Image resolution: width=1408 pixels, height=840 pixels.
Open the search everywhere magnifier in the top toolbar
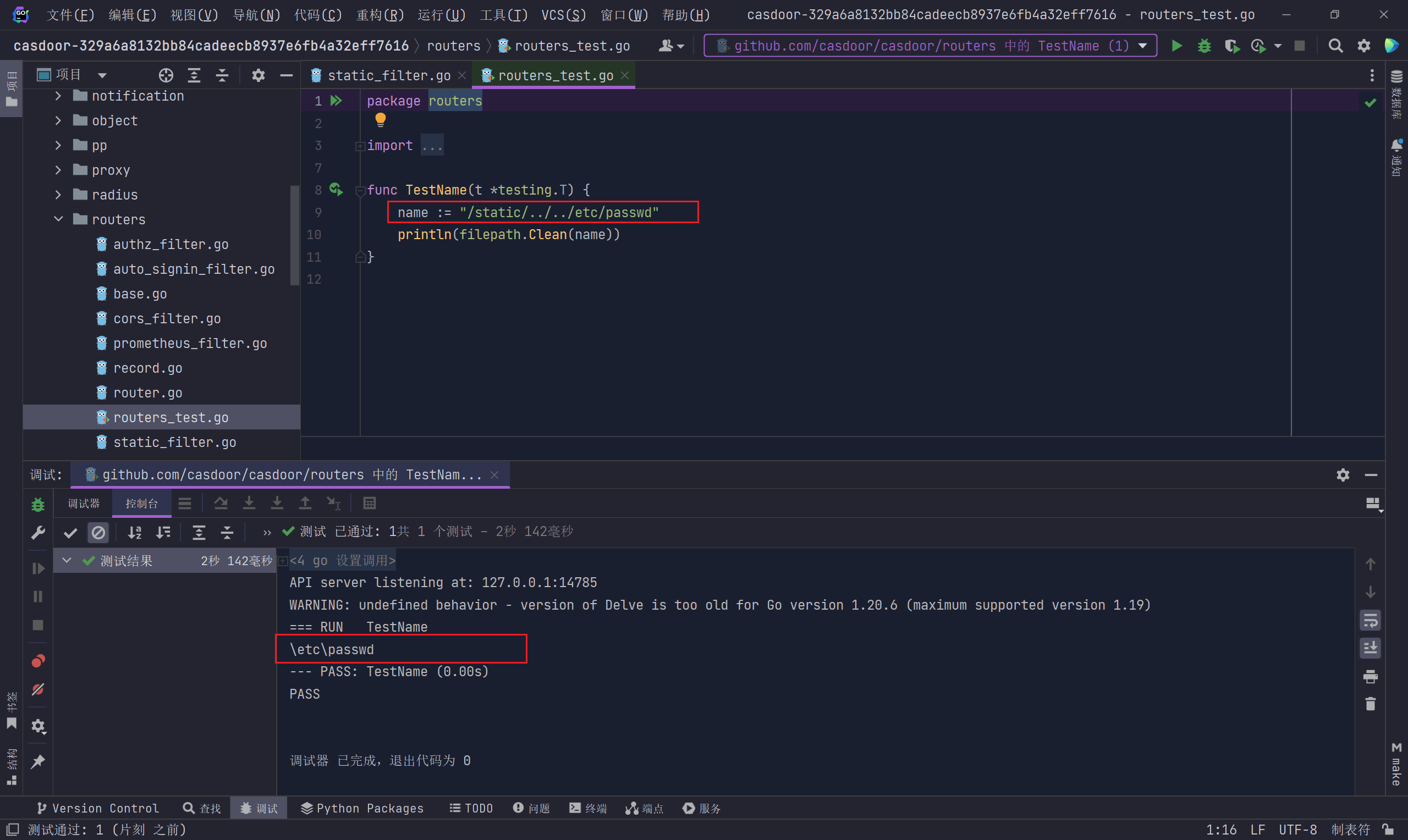tap(1335, 46)
